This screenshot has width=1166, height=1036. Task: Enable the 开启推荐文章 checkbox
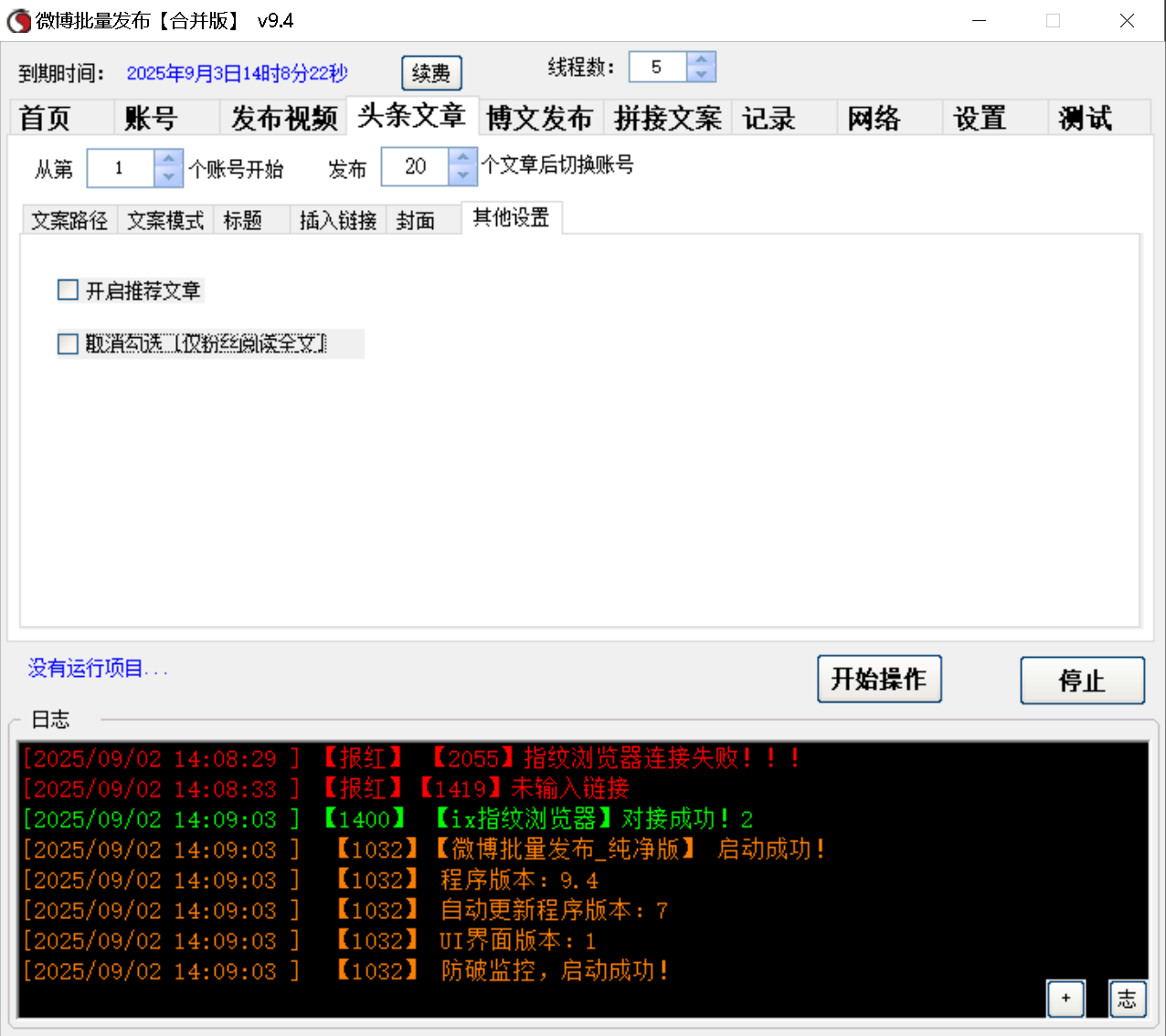(68, 290)
